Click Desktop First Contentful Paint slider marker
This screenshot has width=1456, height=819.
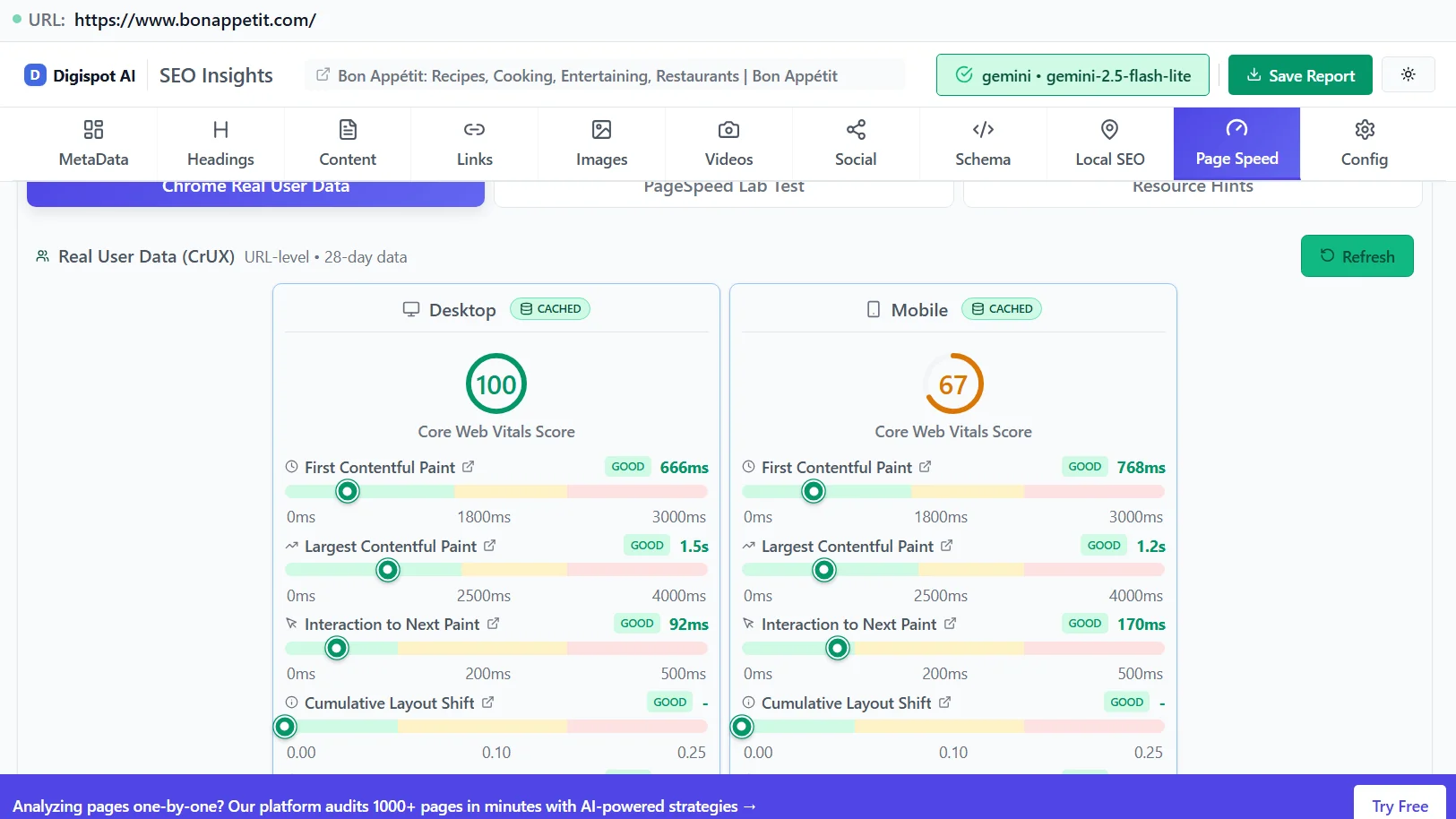tap(348, 491)
